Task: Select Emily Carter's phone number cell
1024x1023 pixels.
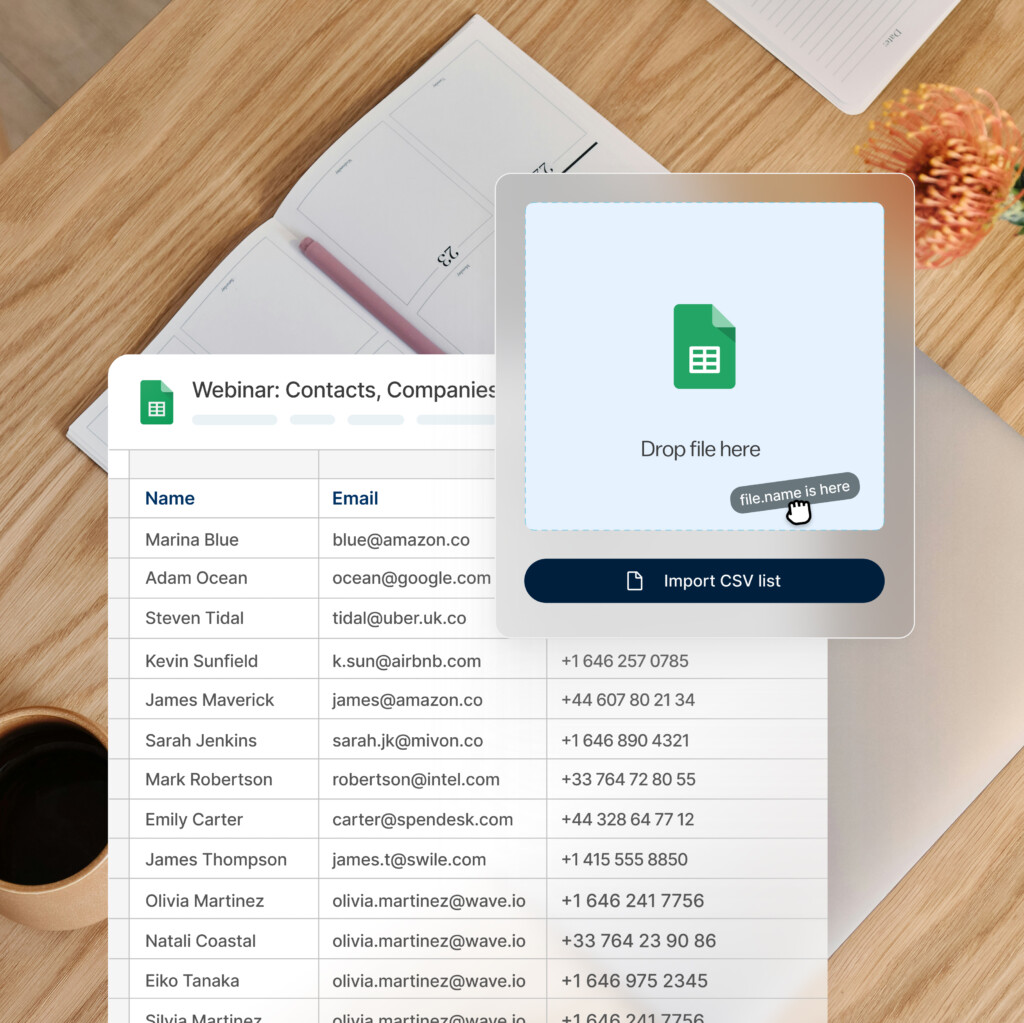Action: pos(627,819)
